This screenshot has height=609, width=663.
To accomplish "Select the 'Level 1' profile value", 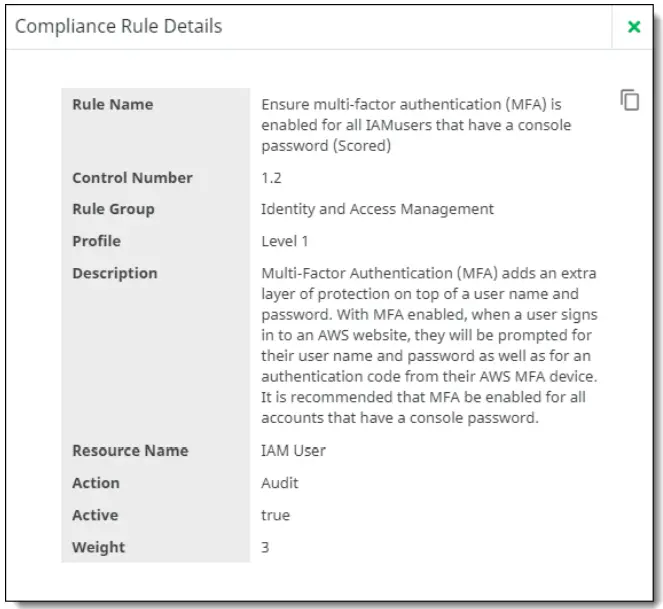I will point(285,241).
